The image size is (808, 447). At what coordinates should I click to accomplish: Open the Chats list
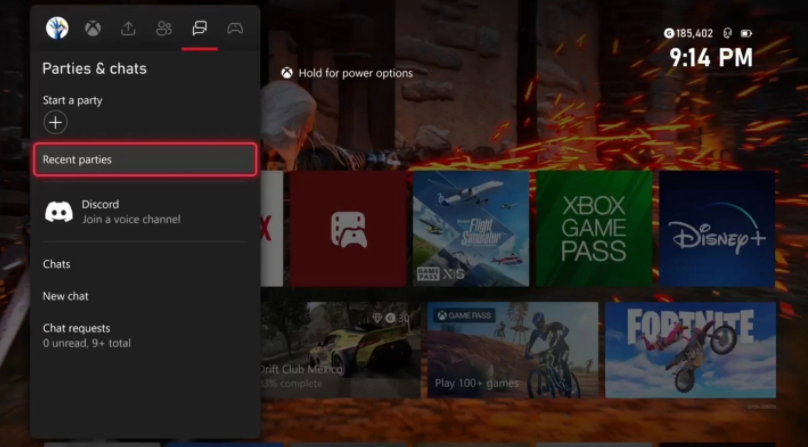[57, 264]
